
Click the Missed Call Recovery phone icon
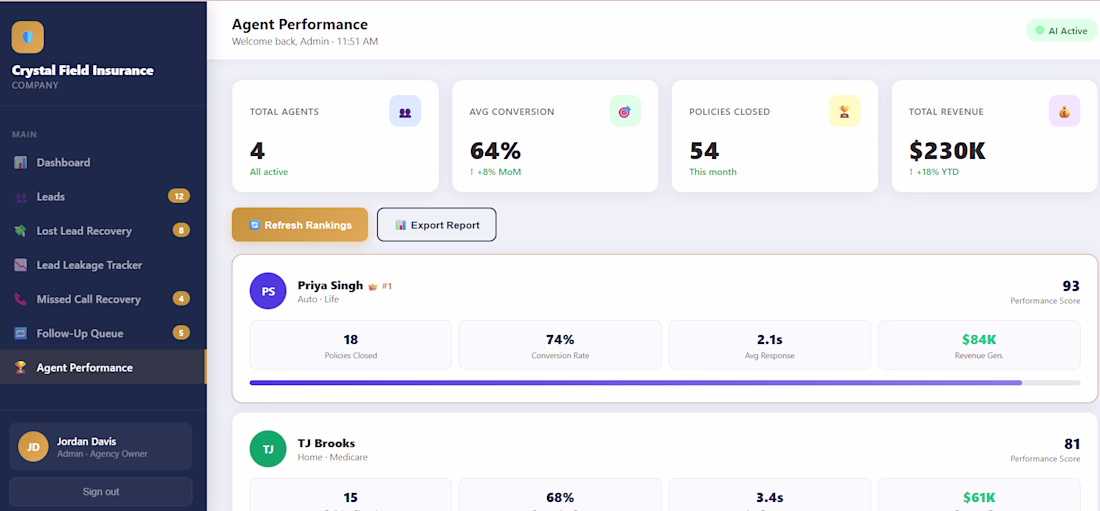coord(20,299)
